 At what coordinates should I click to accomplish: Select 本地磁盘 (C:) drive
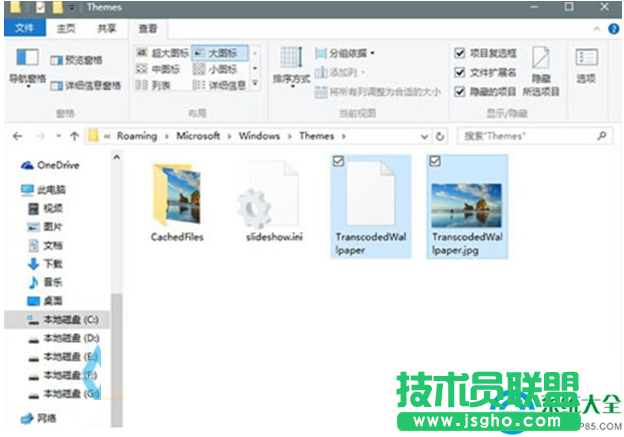(57, 320)
